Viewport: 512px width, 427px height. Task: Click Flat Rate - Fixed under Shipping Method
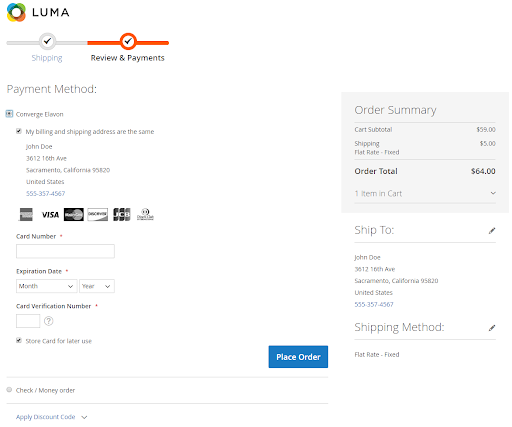pyautogui.click(x=377, y=355)
